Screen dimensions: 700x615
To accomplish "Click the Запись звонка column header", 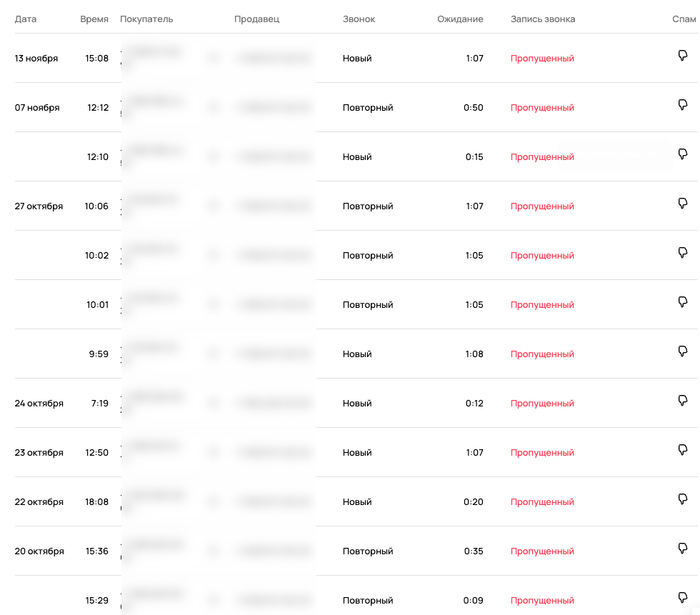I will (542, 19).
